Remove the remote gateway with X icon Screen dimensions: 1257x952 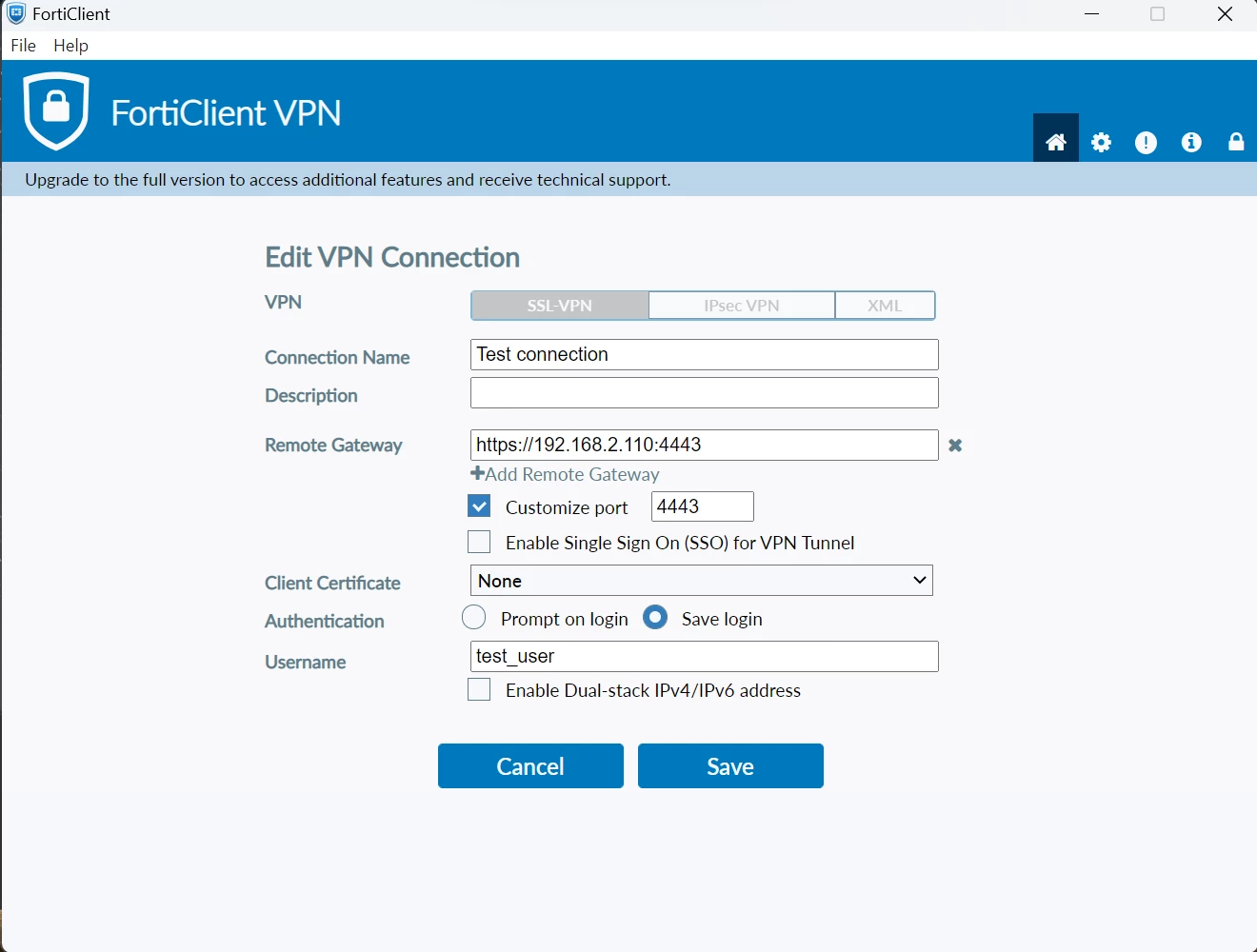pyautogui.click(x=955, y=446)
